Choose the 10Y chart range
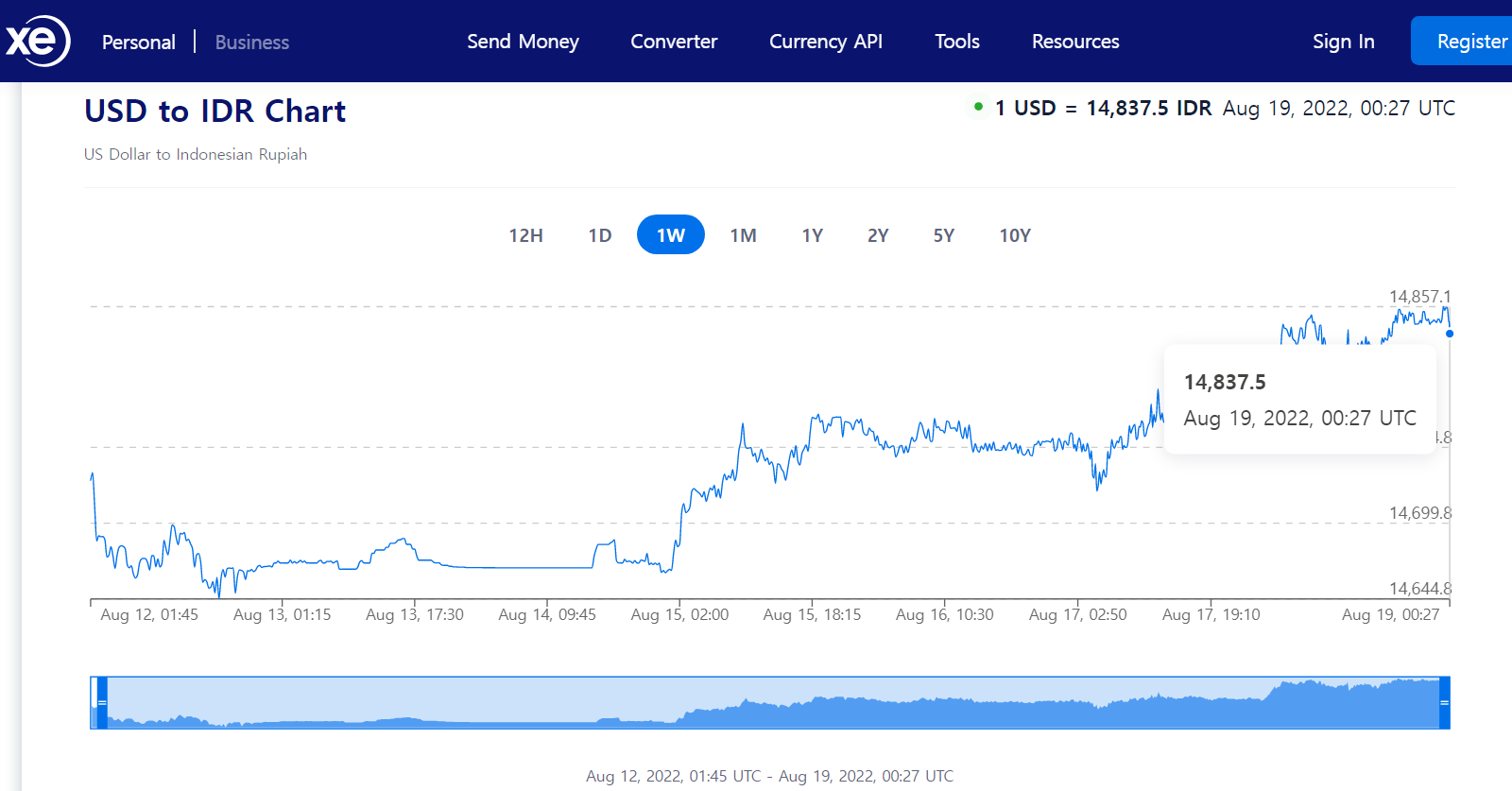Image resolution: width=1512 pixels, height=791 pixels. [x=1015, y=235]
